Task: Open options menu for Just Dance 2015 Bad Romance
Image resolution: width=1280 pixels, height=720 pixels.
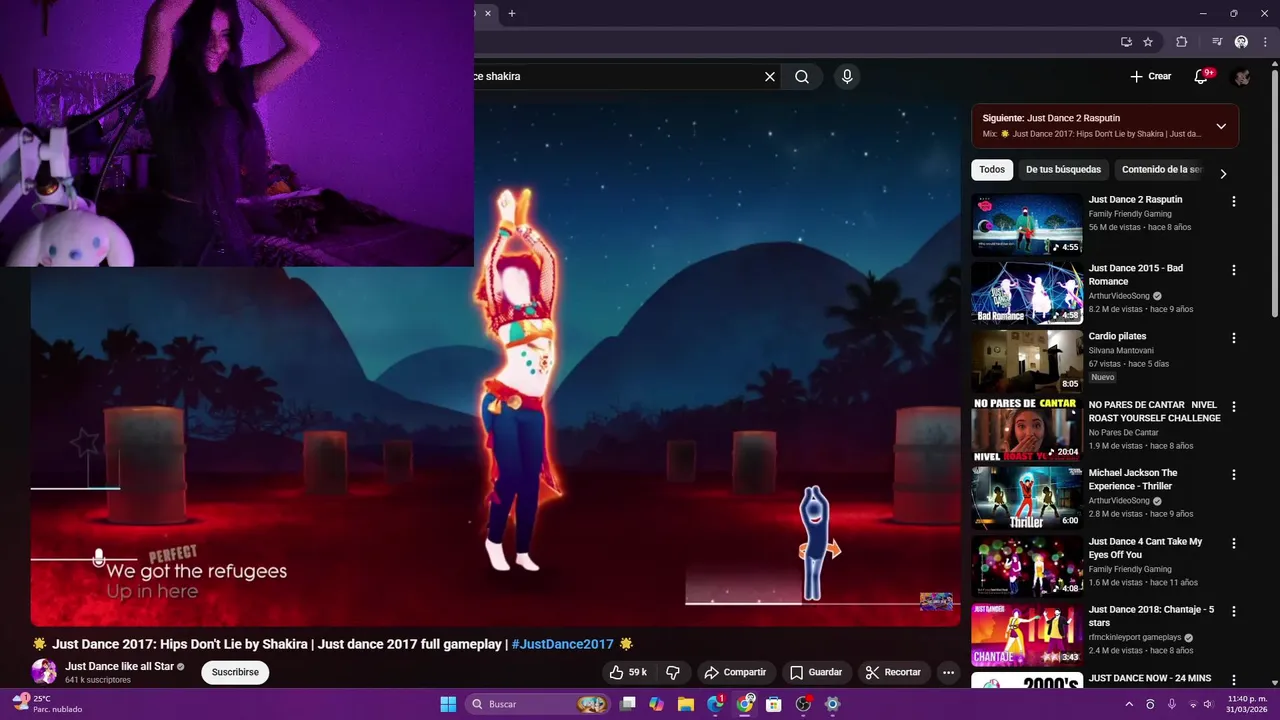Action: 1234,270
